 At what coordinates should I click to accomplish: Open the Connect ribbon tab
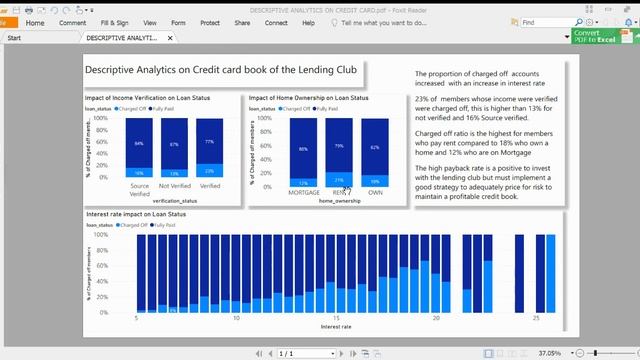point(276,23)
